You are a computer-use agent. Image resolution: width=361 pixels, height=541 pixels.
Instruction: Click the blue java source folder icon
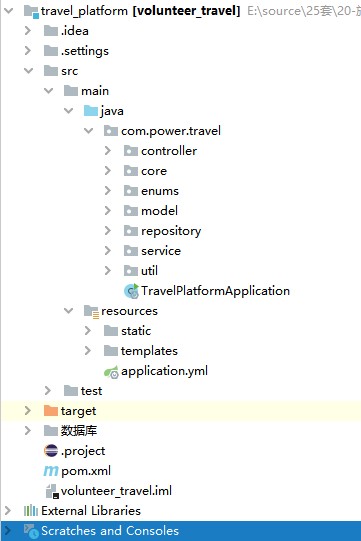[x=91, y=111]
